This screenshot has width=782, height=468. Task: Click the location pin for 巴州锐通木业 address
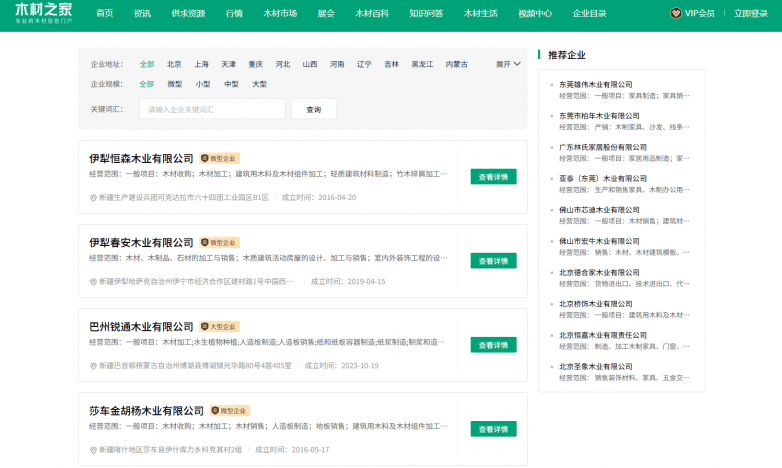(x=93, y=366)
